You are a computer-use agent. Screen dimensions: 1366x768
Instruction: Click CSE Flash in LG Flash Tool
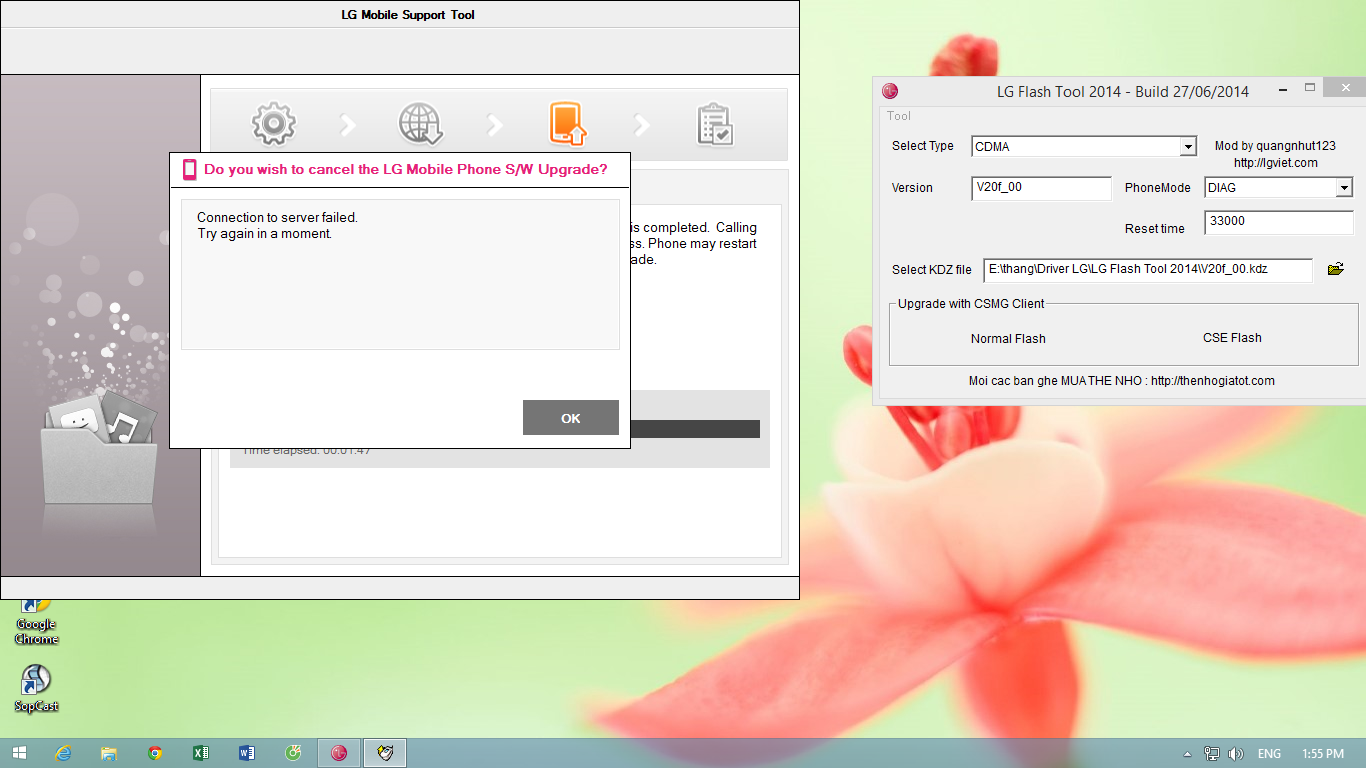(x=1232, y=338)
